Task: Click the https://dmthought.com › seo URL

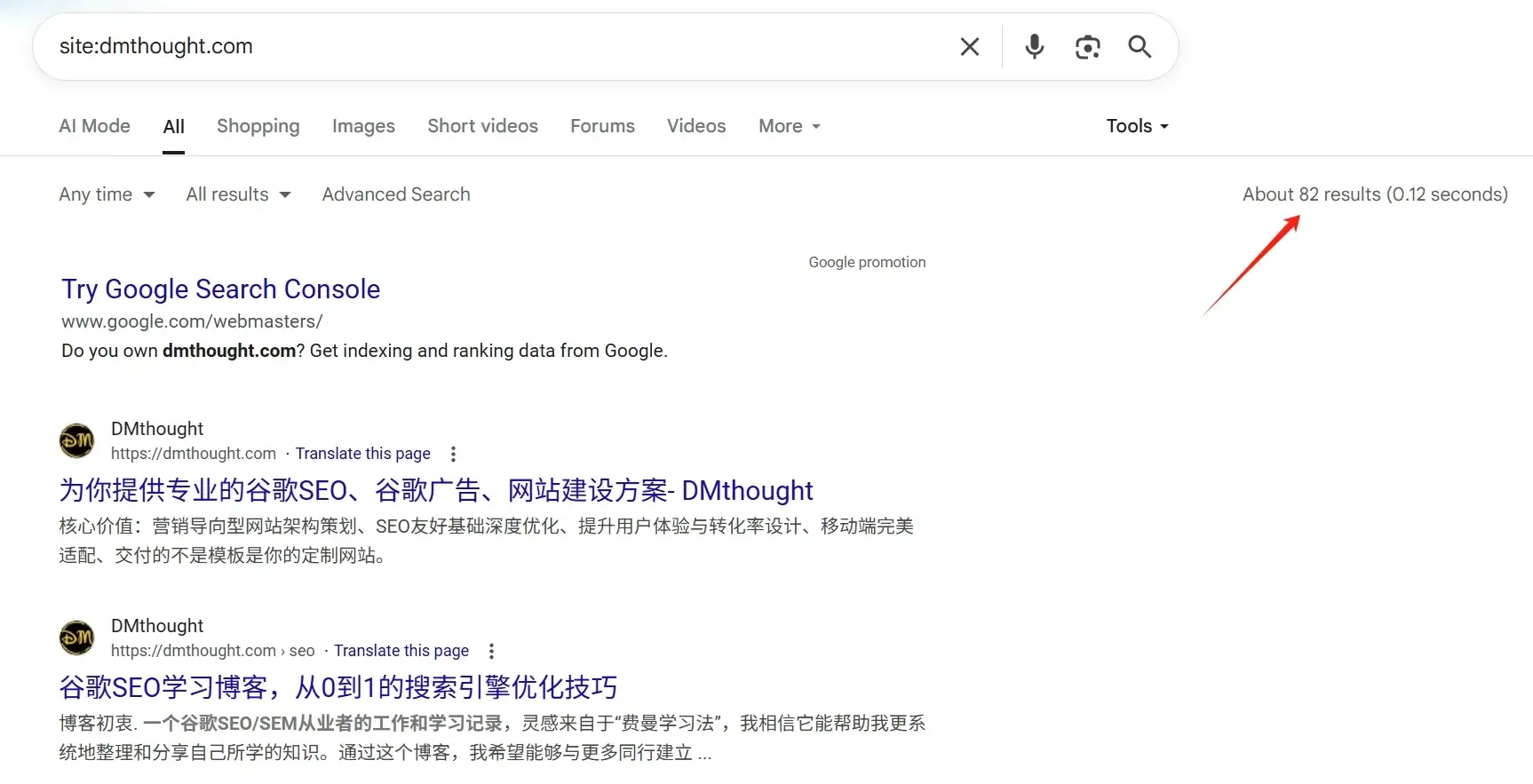Action: [213, 651]
